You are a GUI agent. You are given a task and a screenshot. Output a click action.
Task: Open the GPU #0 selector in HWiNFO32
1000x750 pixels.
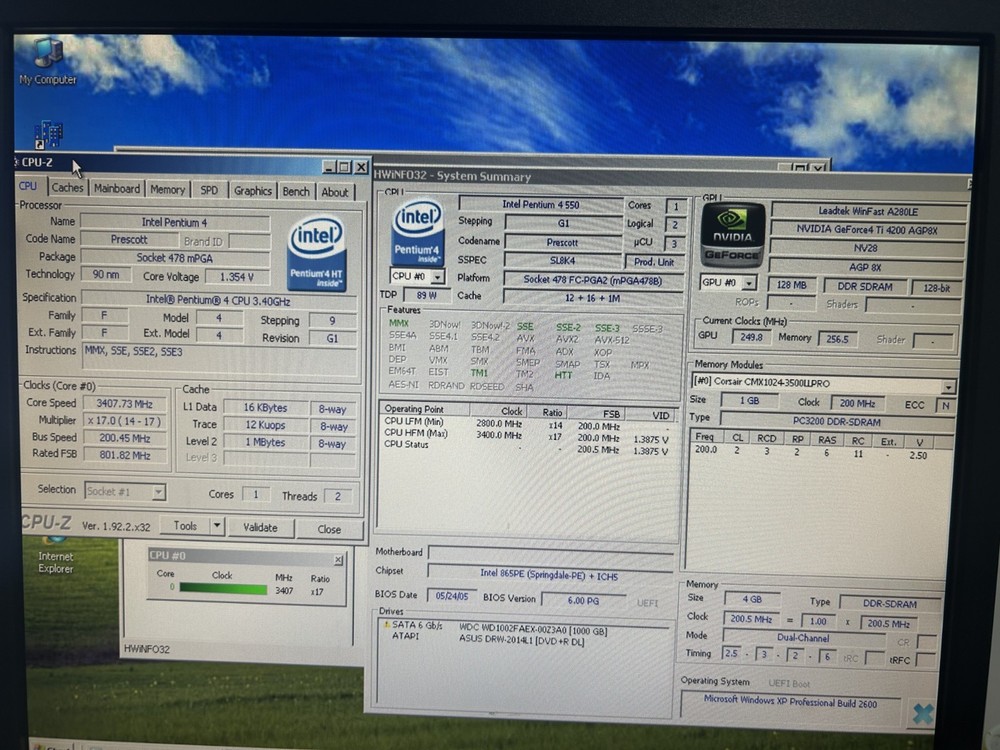click(728, 282)
